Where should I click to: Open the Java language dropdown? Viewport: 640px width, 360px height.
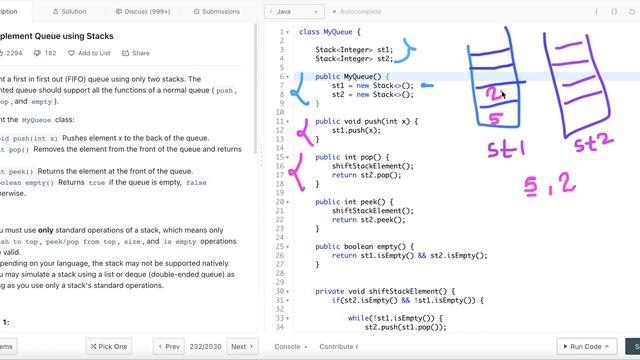tap(294, 11)
